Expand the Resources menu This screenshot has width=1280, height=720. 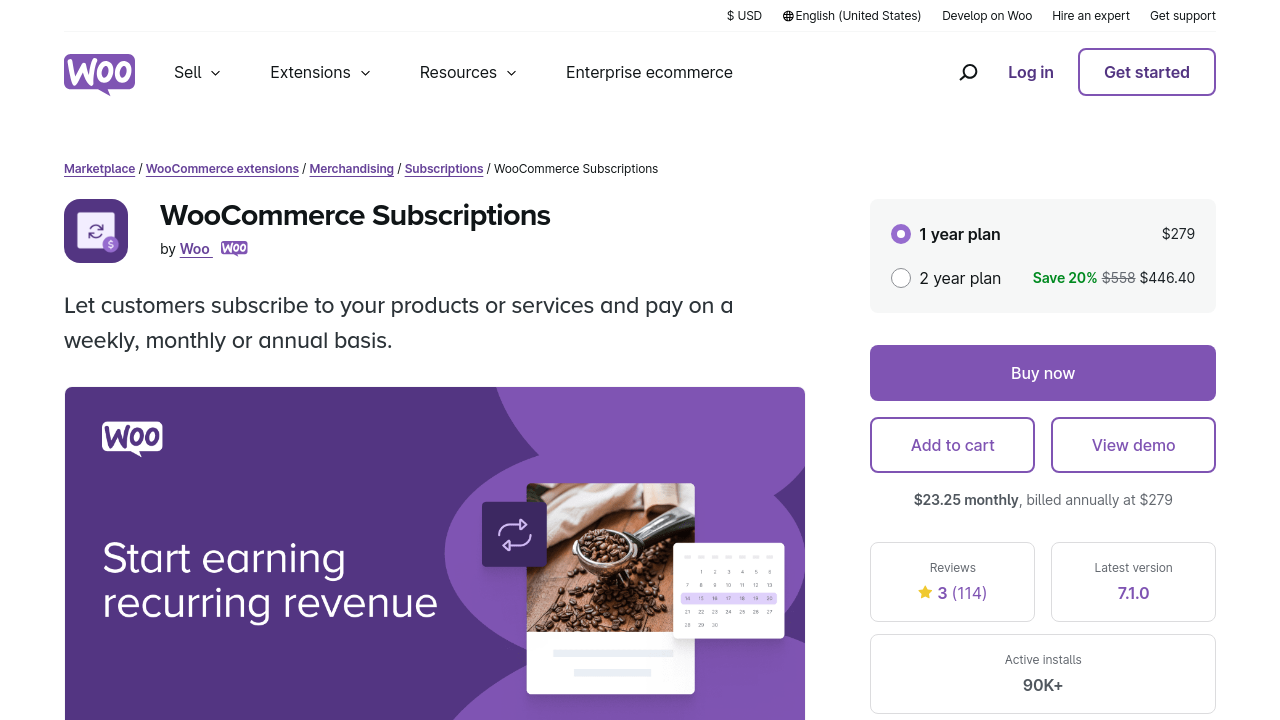tap(468, 72)
